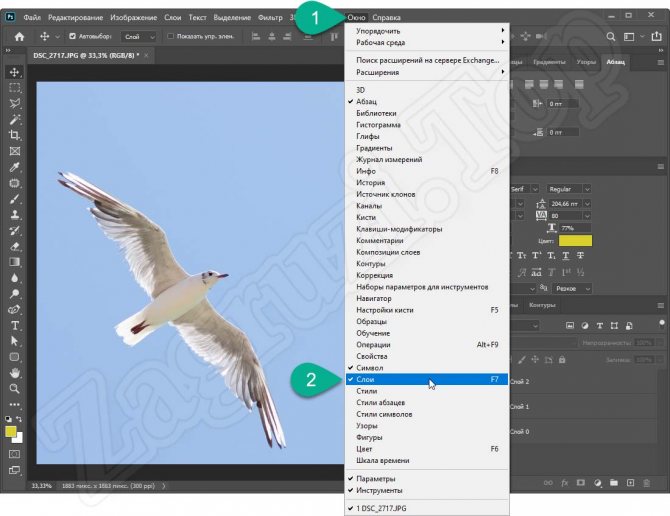
Task: Open the Слой auto-select dropdown
Action: coord(139,37)
